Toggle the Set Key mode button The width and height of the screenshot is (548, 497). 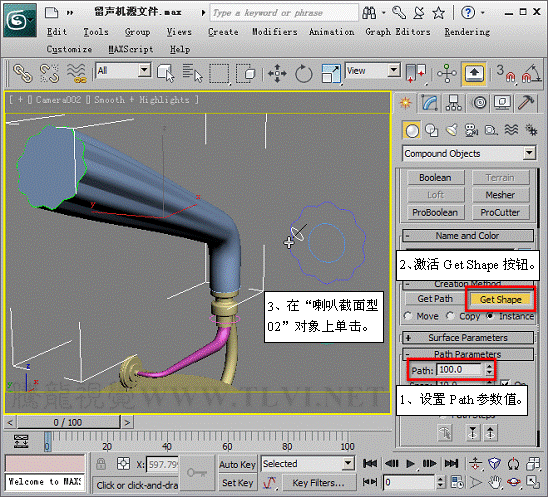pos(238,483)
